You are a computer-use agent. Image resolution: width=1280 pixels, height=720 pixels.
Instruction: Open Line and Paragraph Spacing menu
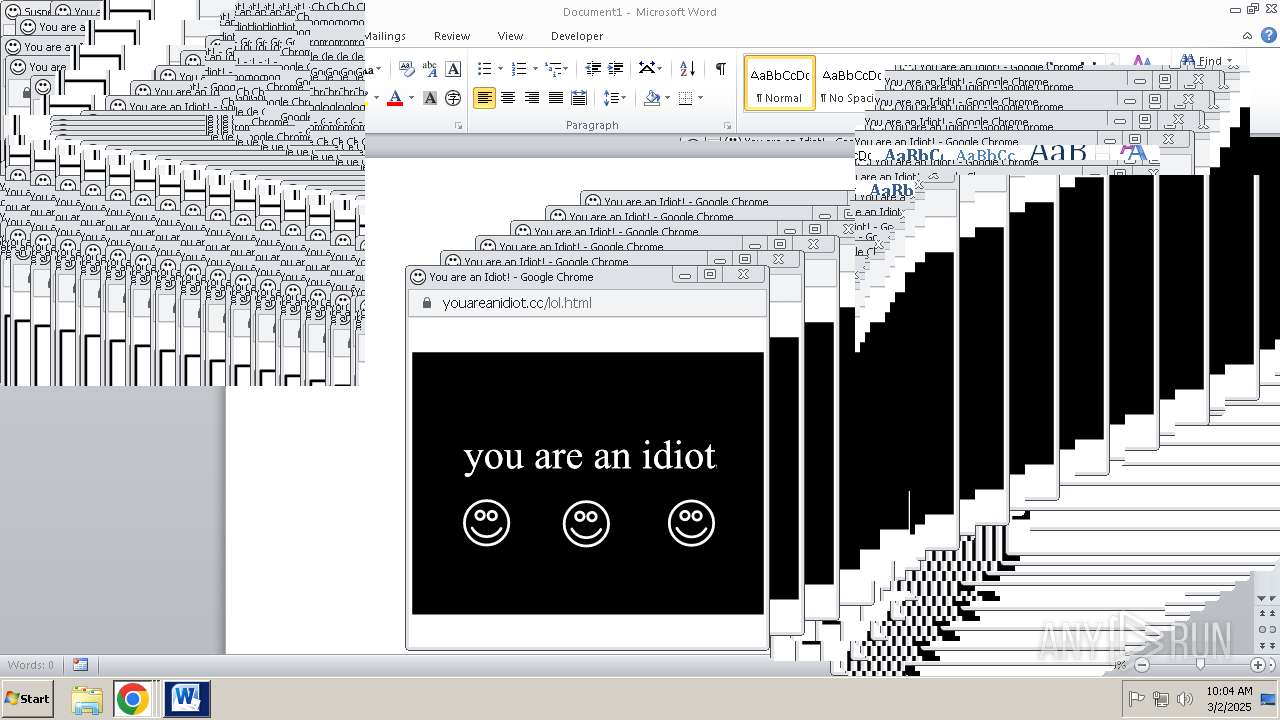click(614, 98)
